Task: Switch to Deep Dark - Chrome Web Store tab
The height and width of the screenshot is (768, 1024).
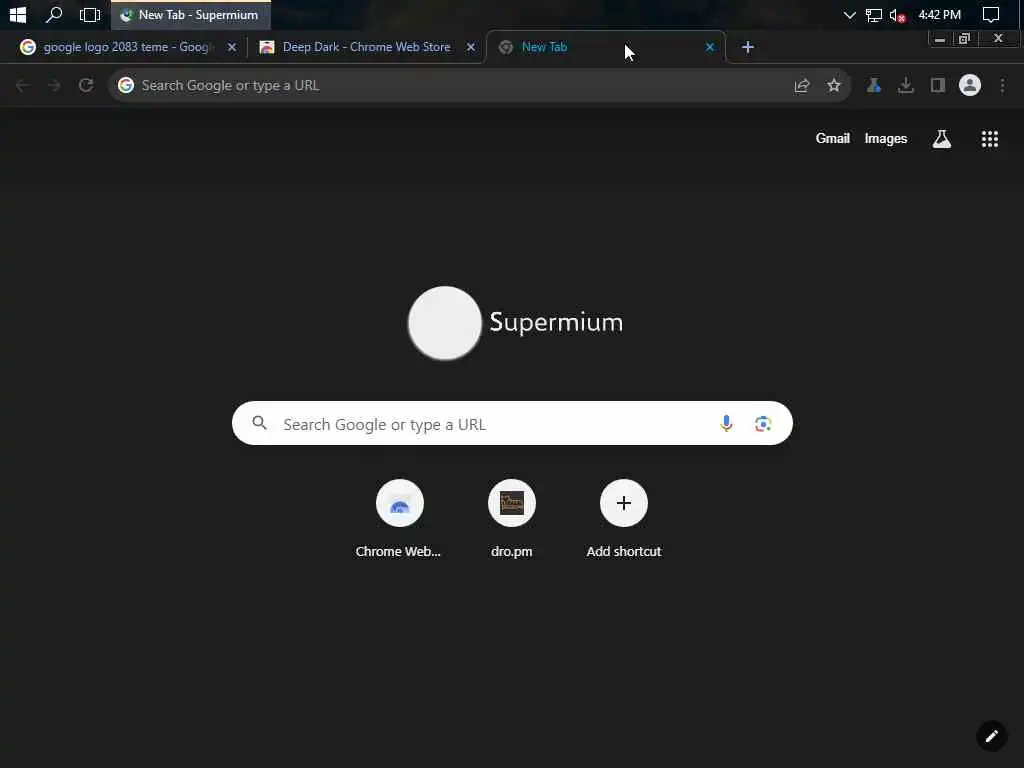Action: [364, 47]
